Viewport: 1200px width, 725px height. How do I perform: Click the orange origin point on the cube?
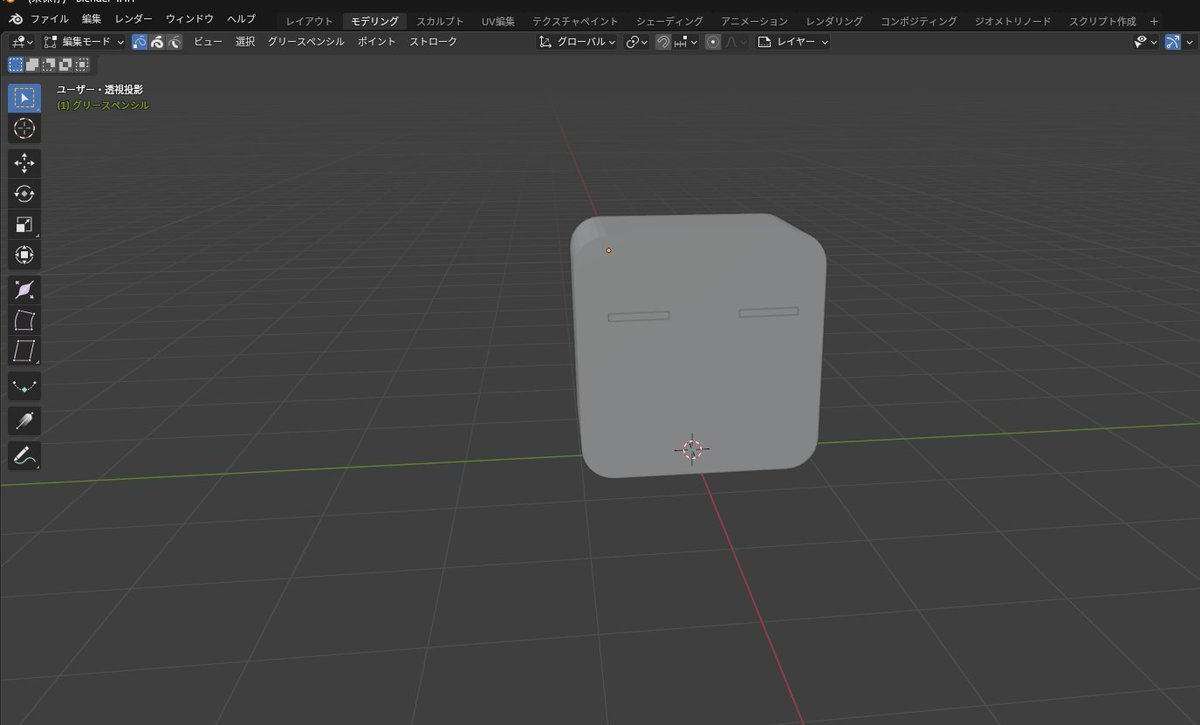coord(608,250)
